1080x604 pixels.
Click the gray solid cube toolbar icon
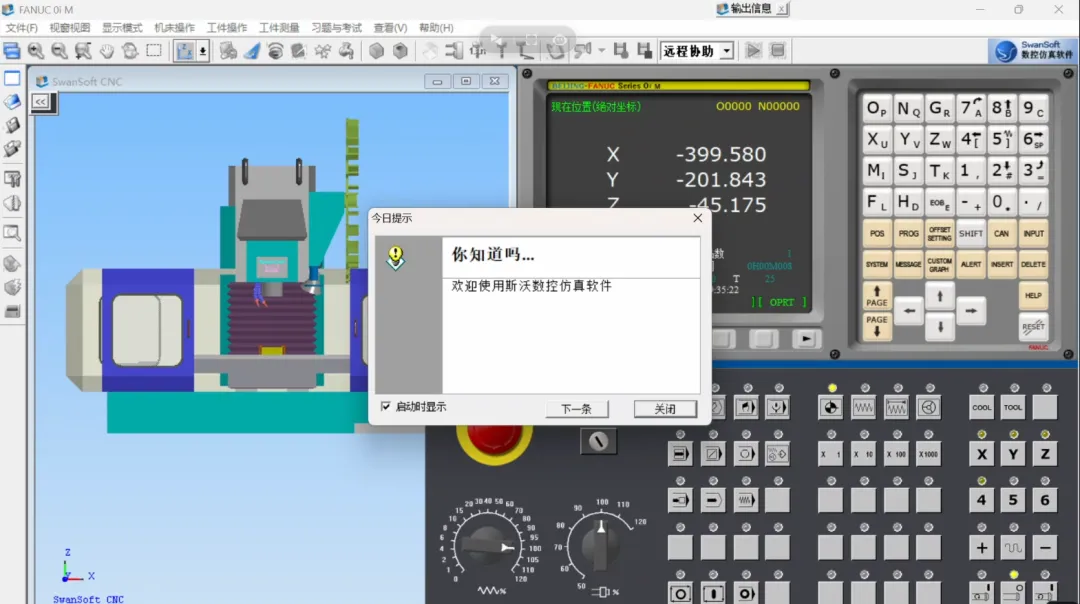pyautogui.click(x=376, y=51)
